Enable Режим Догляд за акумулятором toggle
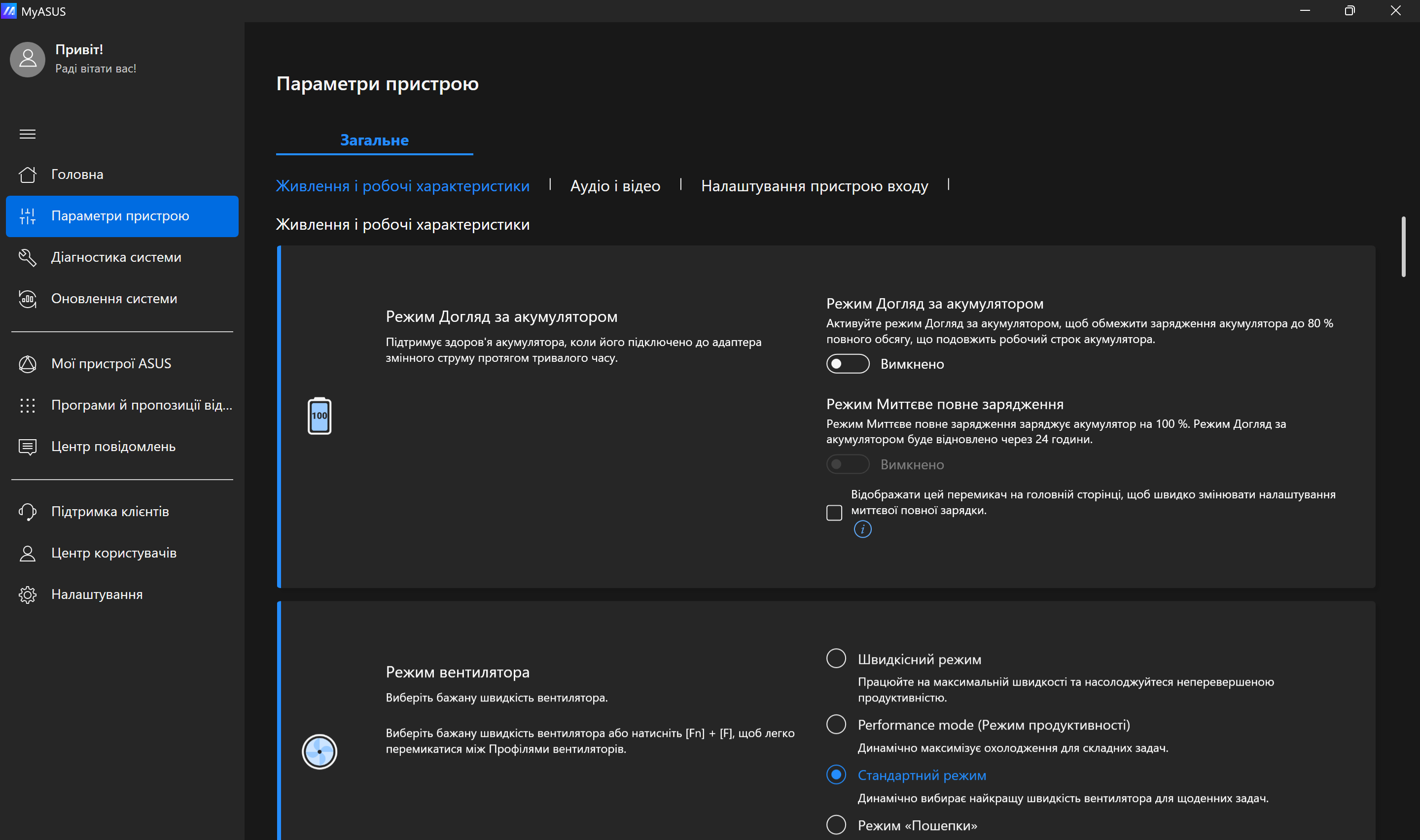 pyautogui.click(x=847, y=364)
